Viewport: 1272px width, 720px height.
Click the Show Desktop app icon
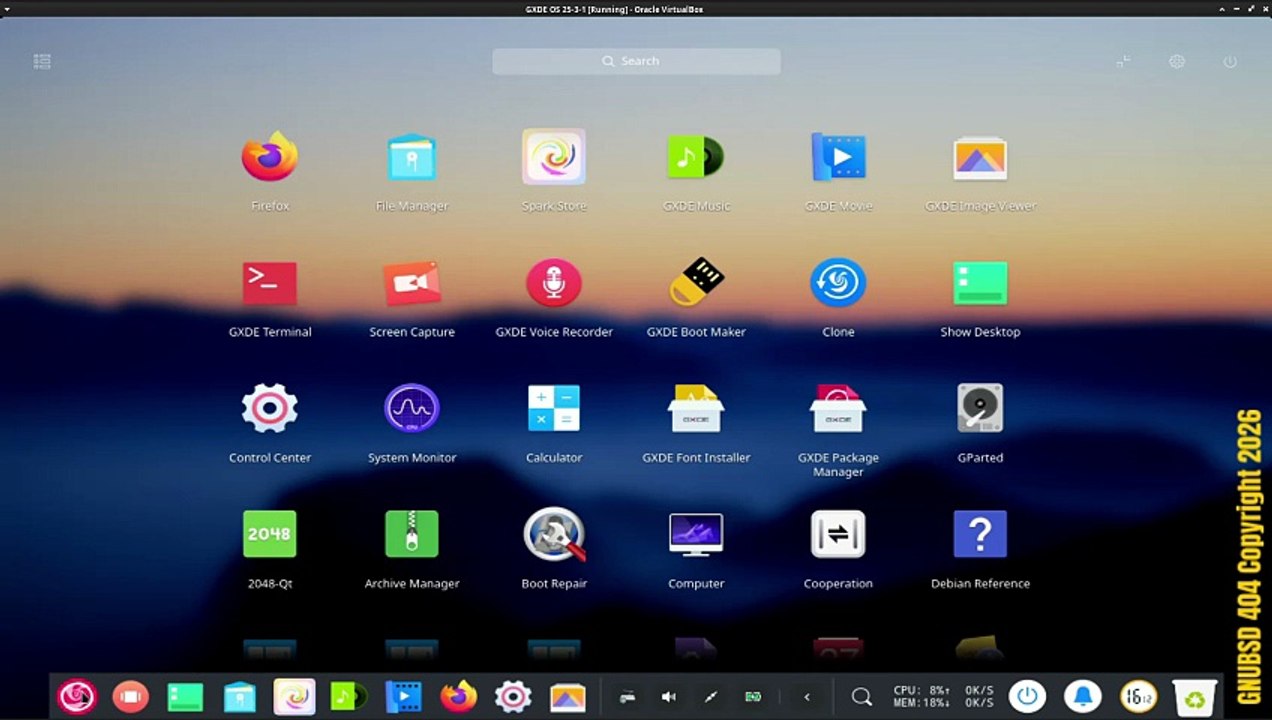tap(980, 284)
